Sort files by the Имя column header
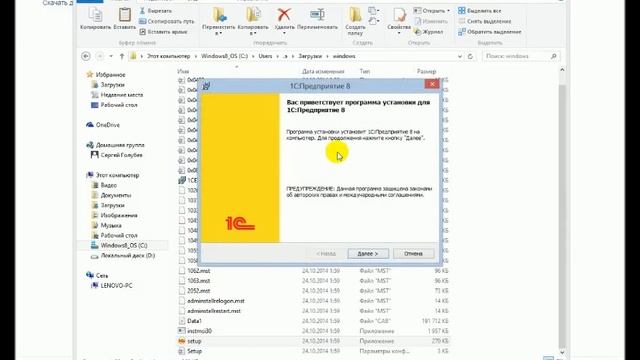The width and height of the screenshot is (640, 360). coord(183,71)
